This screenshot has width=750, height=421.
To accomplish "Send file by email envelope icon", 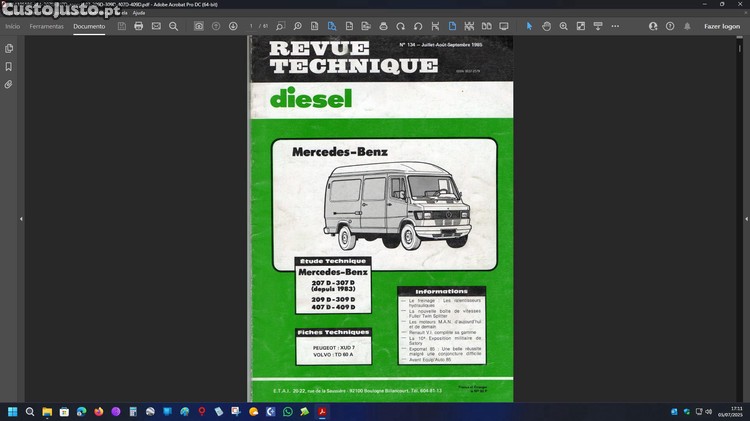I will coord(156,26).
